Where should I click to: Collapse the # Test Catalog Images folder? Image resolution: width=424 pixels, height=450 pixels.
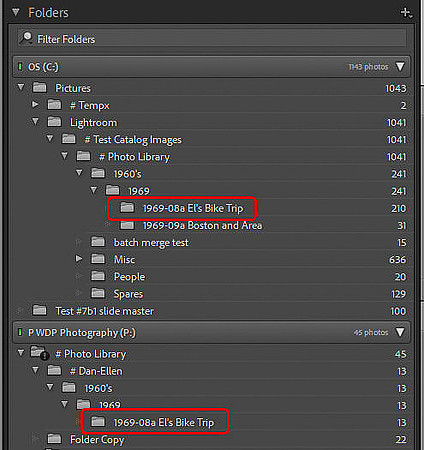(x=50, y=139)
